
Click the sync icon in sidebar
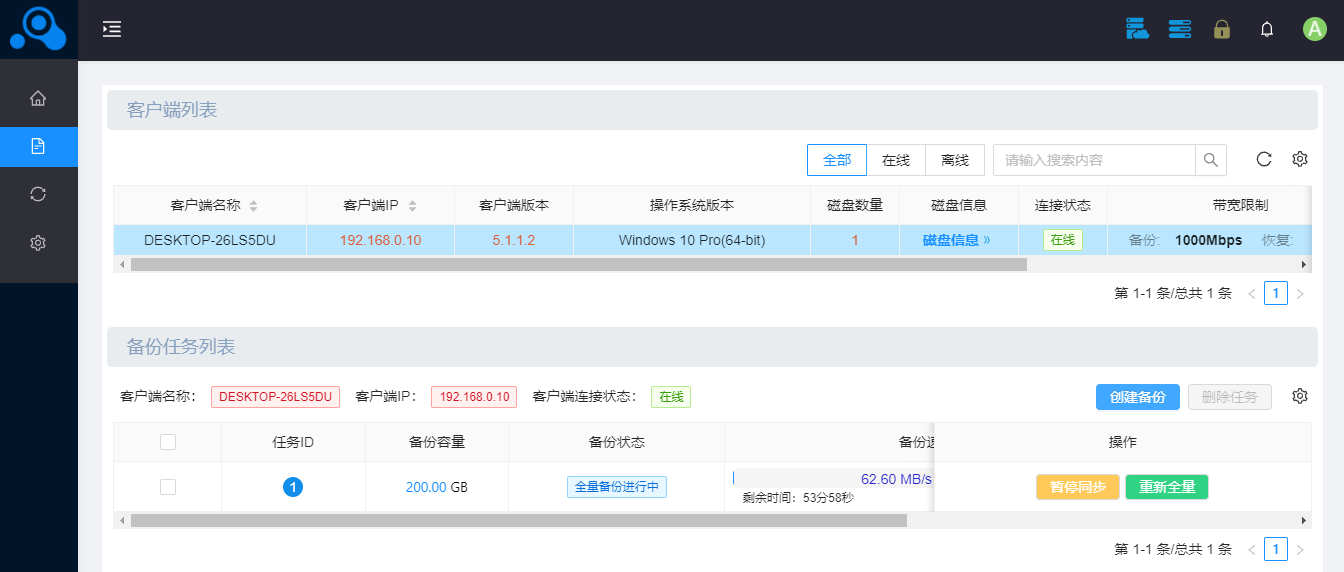pos(38,194)
